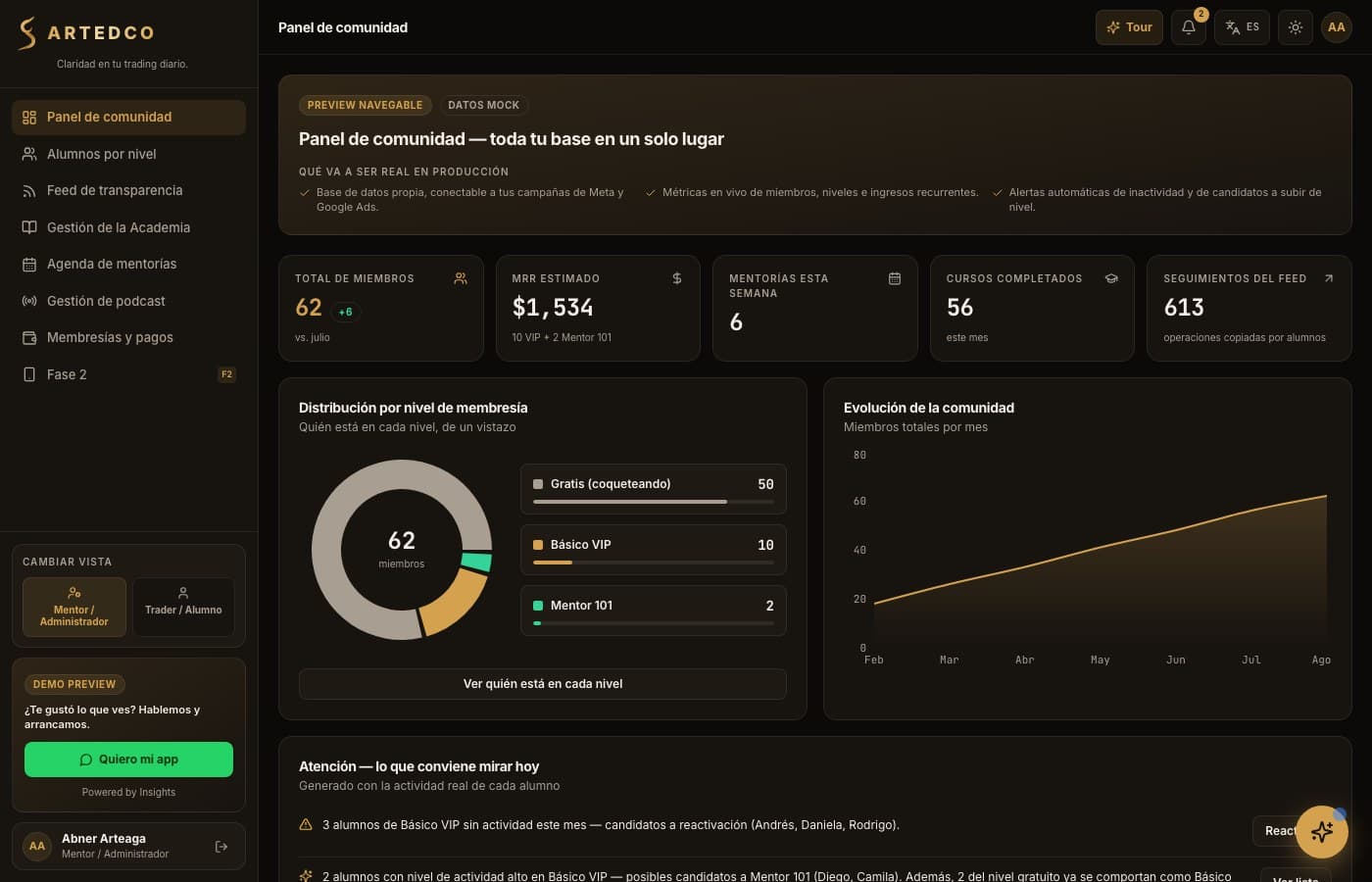Click the Gratis gray color swatch
This screenshot has width=1372, height=882.
538,484
